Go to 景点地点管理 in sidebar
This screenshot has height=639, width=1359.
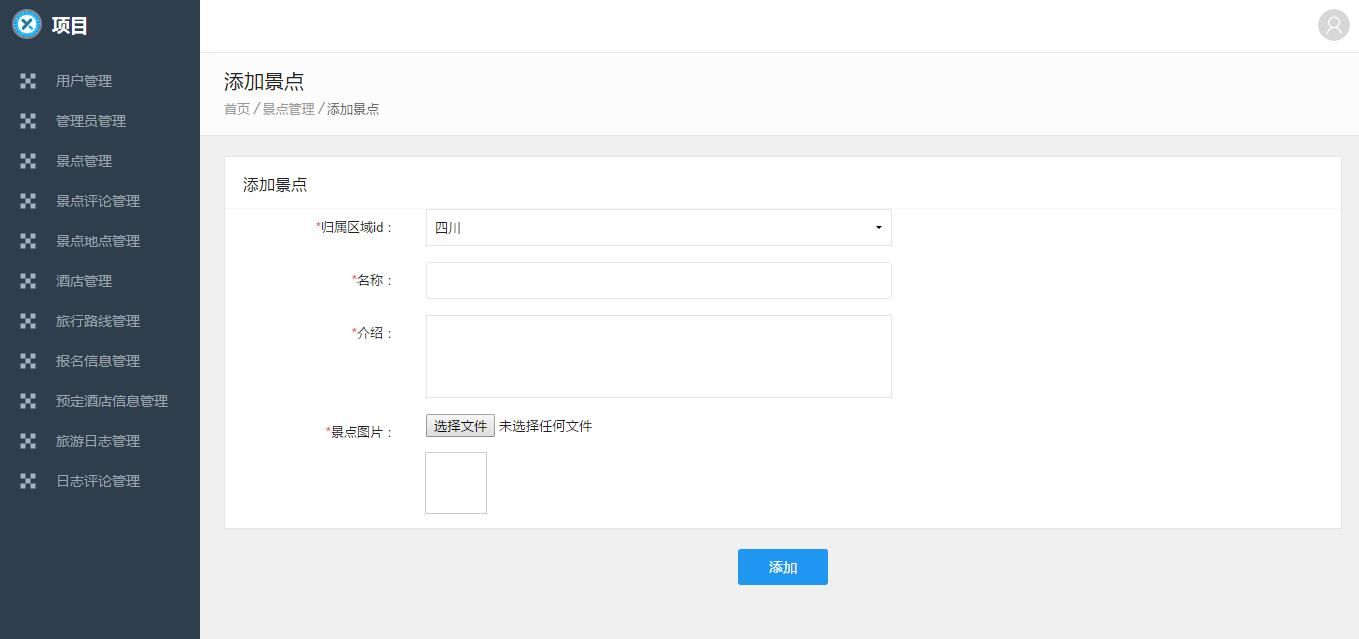click(x=98, y=241)
